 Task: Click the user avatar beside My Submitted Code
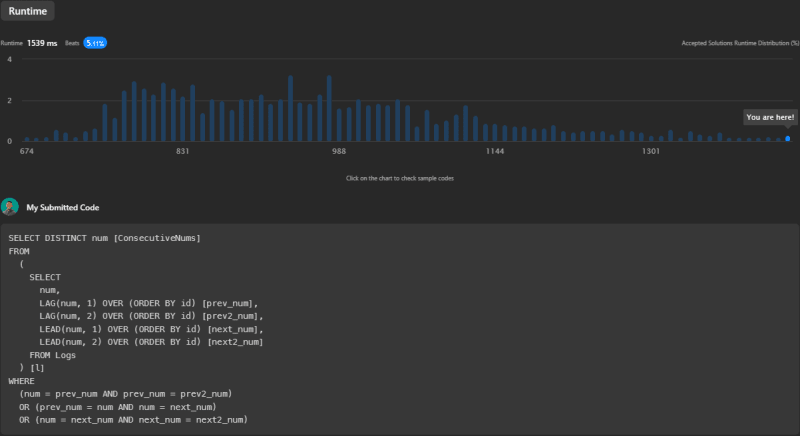tap(10, 207)
